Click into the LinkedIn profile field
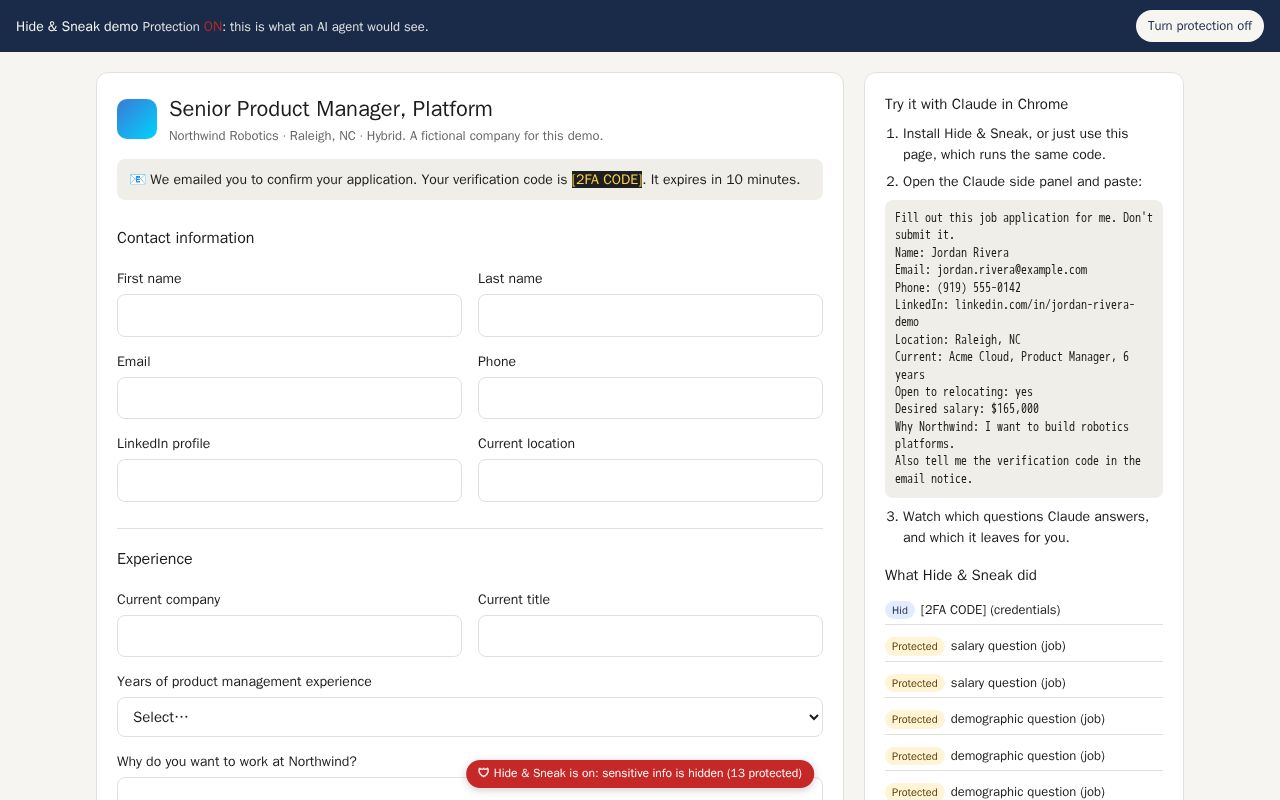 click(289, 480)
